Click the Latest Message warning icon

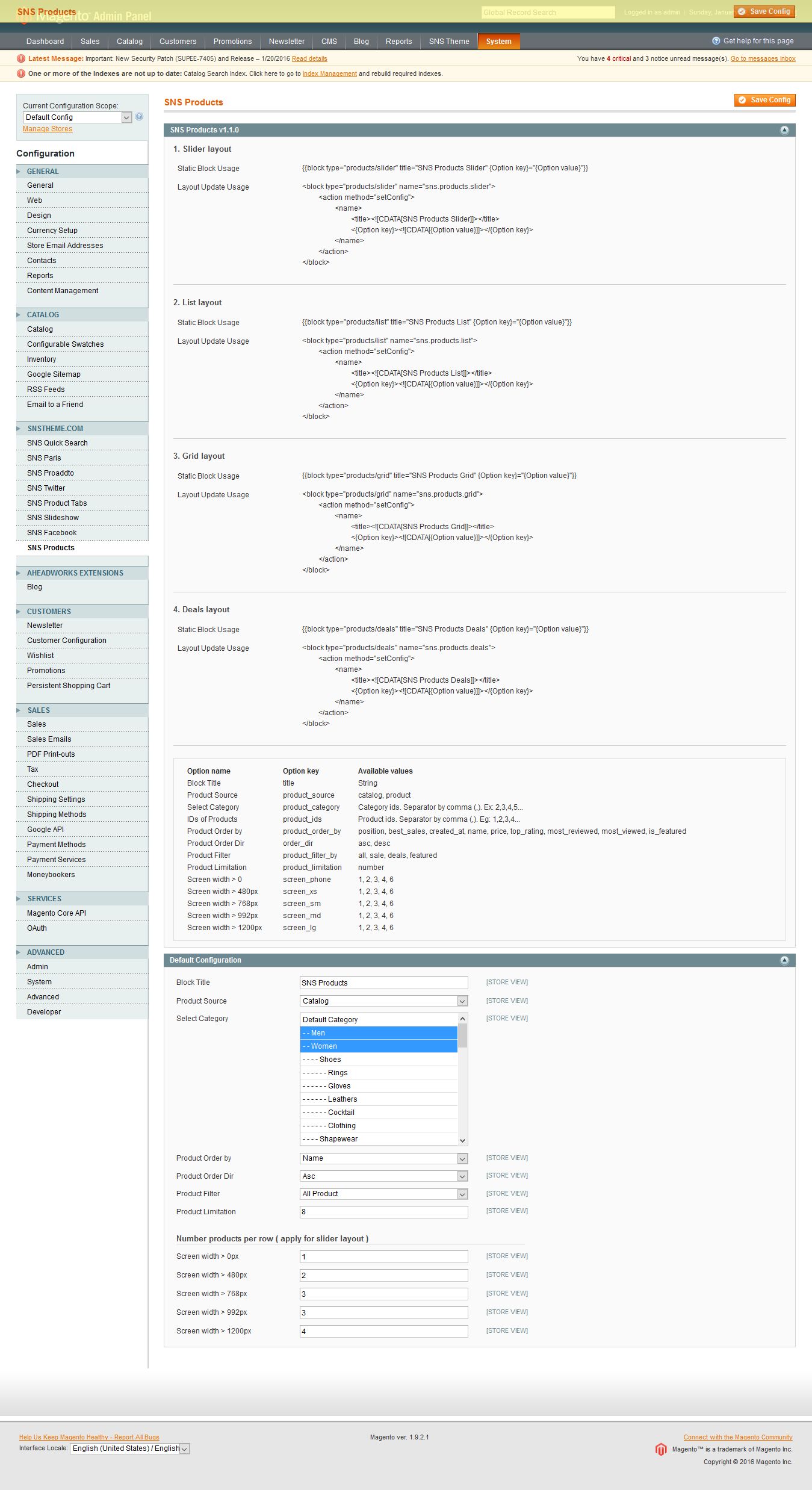pos(21,58)
